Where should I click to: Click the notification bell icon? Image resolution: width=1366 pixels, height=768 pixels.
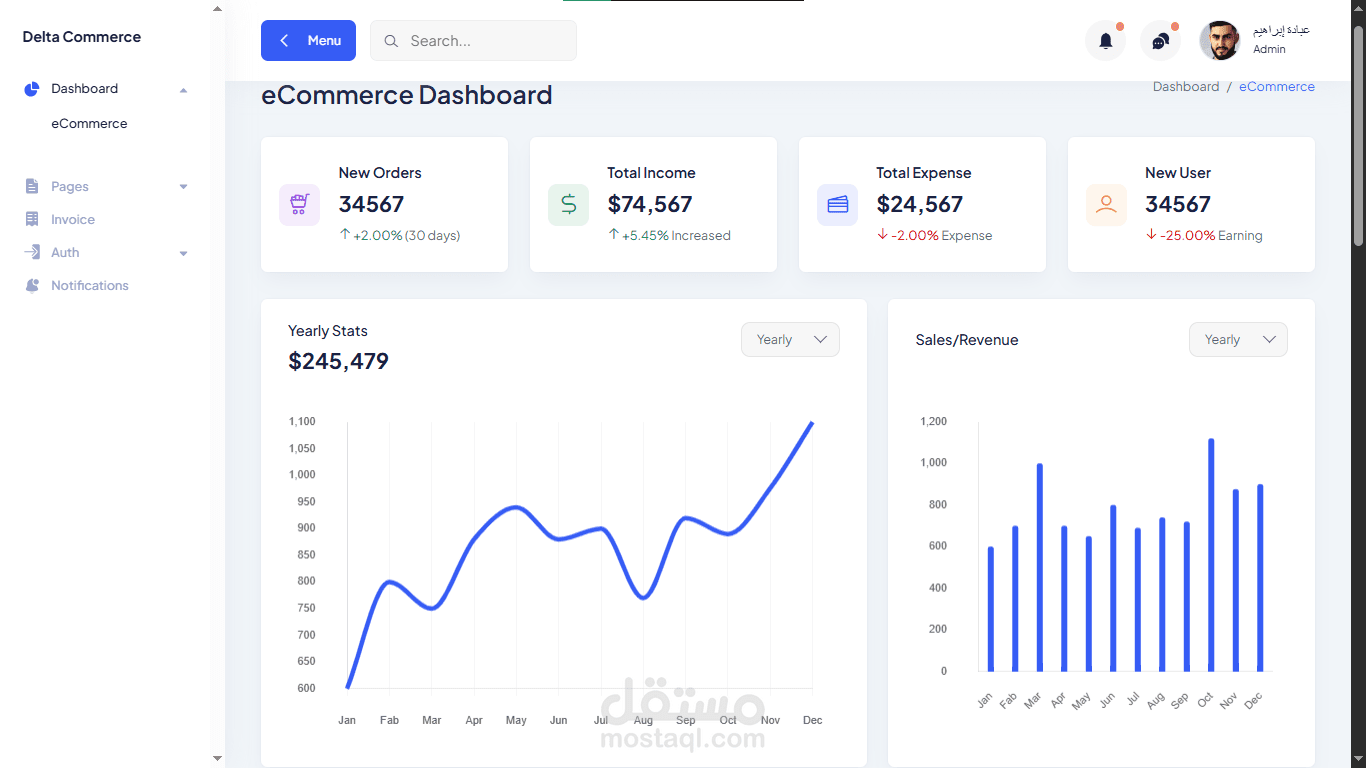(1105, 41)
